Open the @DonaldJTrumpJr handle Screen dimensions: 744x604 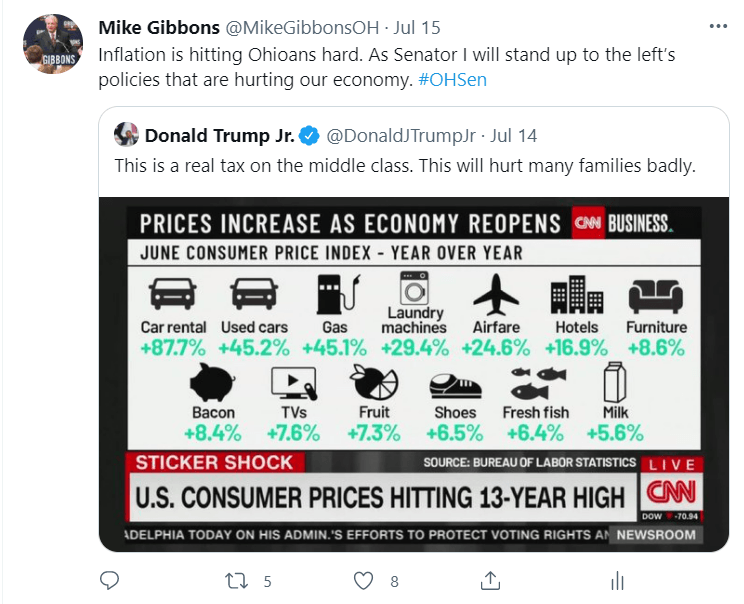(401, 136)
